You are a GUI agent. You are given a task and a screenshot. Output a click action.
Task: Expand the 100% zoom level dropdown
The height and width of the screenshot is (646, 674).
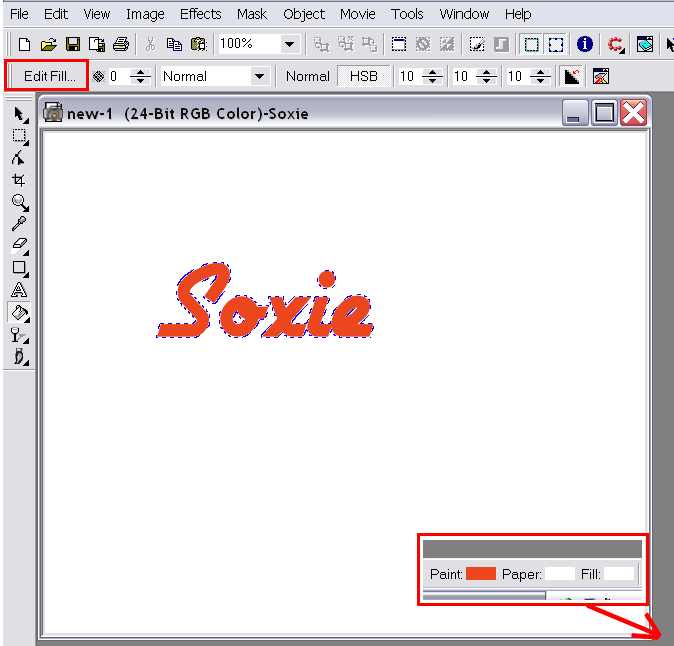pyautogui.click(x=290, y=44)
